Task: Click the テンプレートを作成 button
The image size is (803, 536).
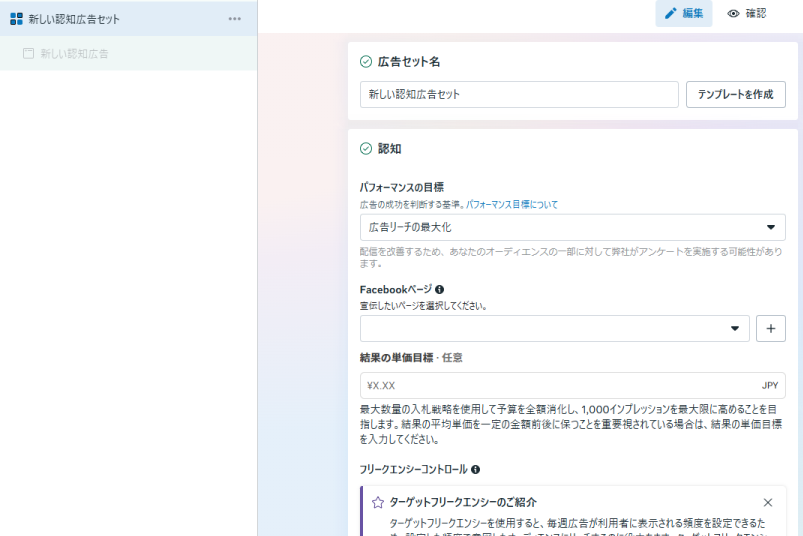Action: (x=735, y=94)
